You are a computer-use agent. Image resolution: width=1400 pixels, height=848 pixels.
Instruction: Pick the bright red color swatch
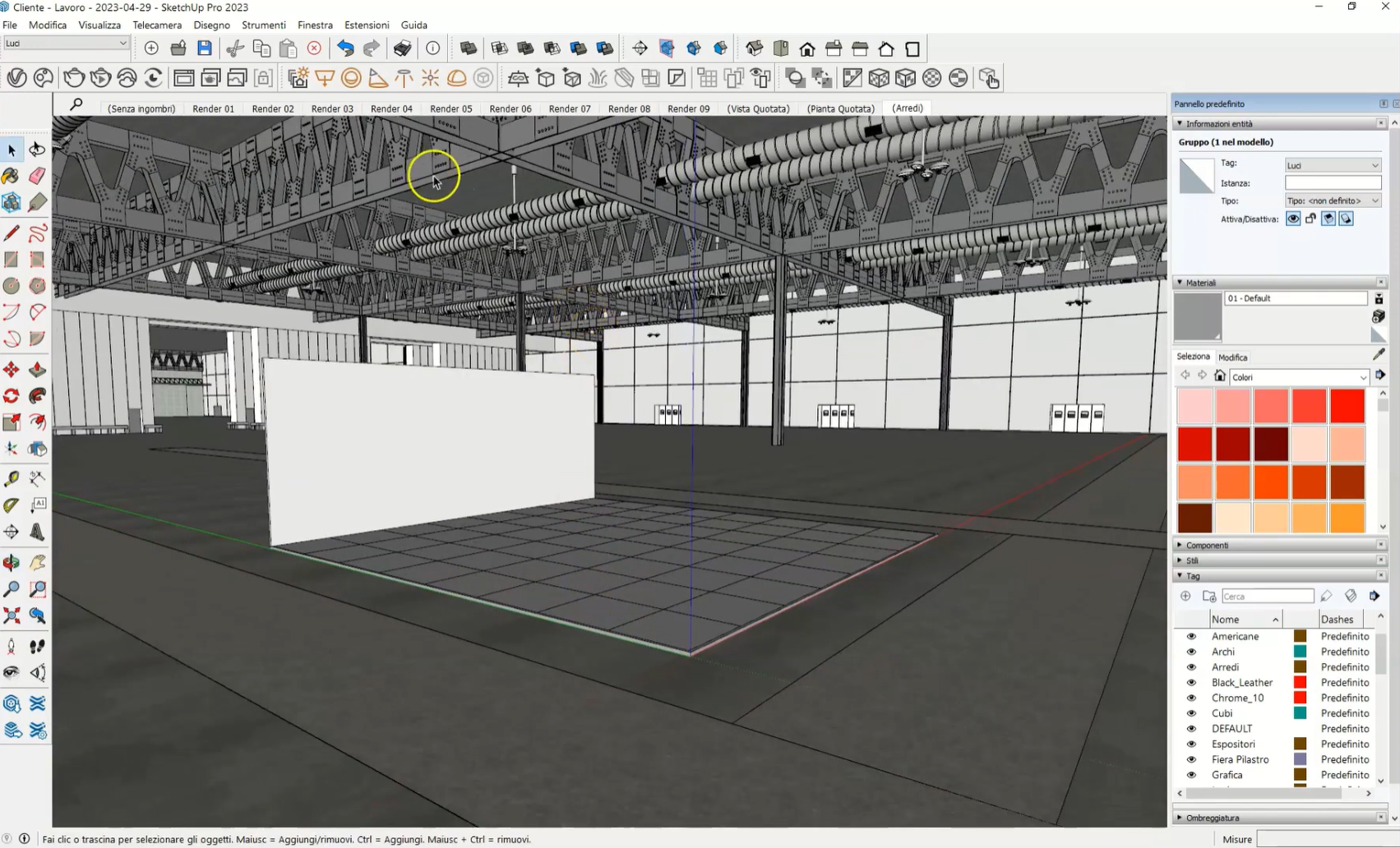pyautogui.click(x=1347, y=406)
